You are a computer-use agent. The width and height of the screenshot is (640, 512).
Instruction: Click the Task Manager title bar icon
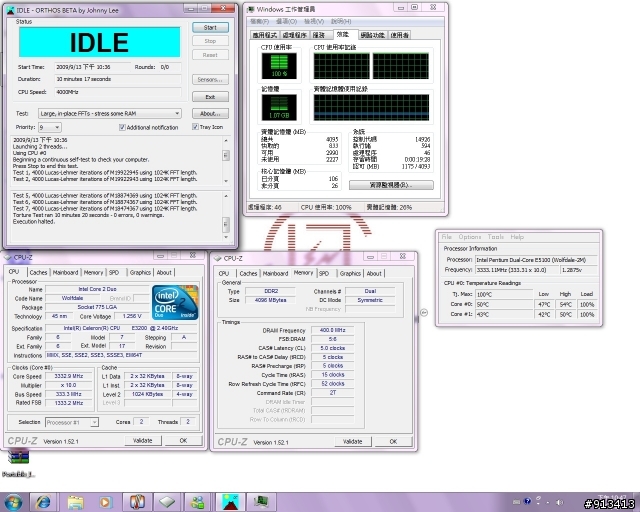(251, 9)
